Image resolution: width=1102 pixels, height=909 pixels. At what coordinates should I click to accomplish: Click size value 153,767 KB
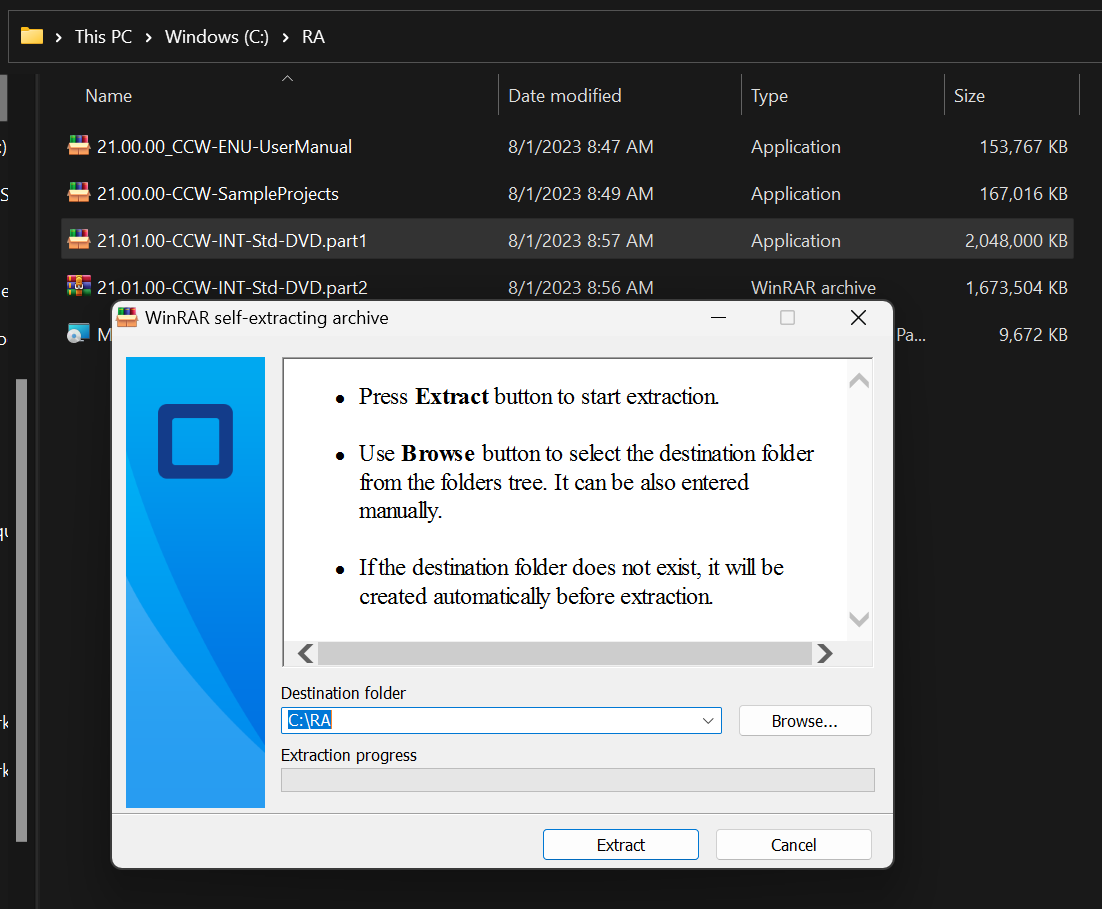pyautogui.click(x=1023, y=146)
